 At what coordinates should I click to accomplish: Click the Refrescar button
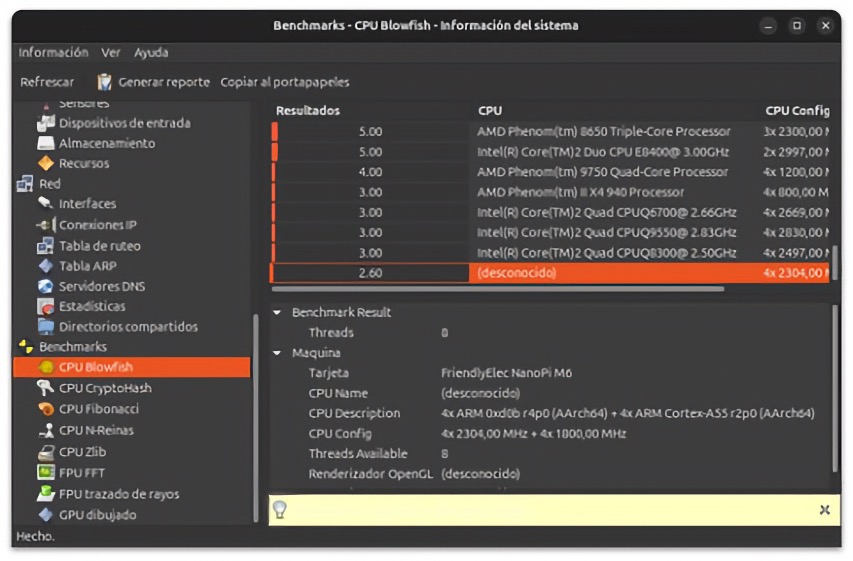click(47, 82)
